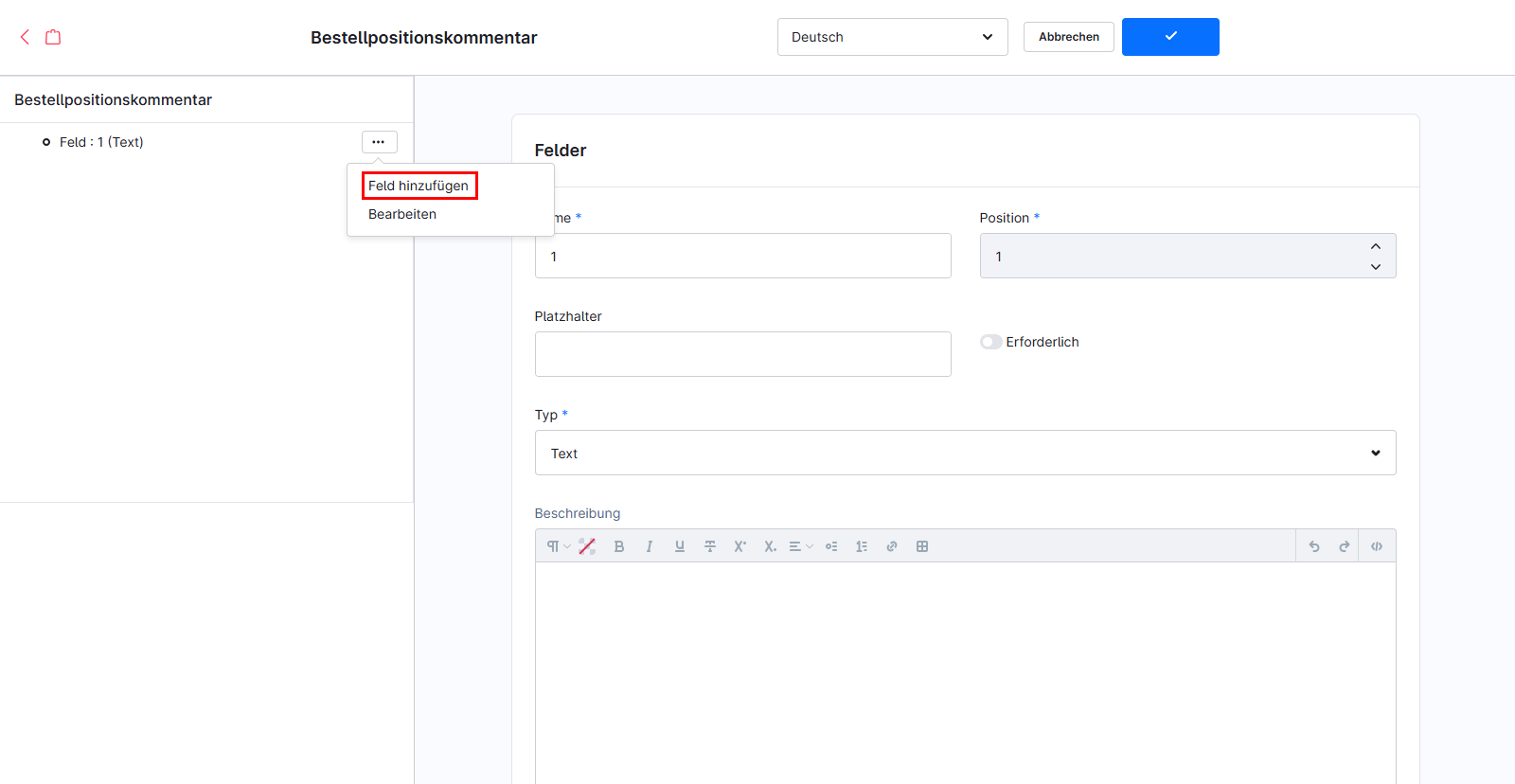Click the 'Bestellpositionskommentar' sidebar heading
The height and width of the screenshot is (784, 1515).
click(114, 99)
